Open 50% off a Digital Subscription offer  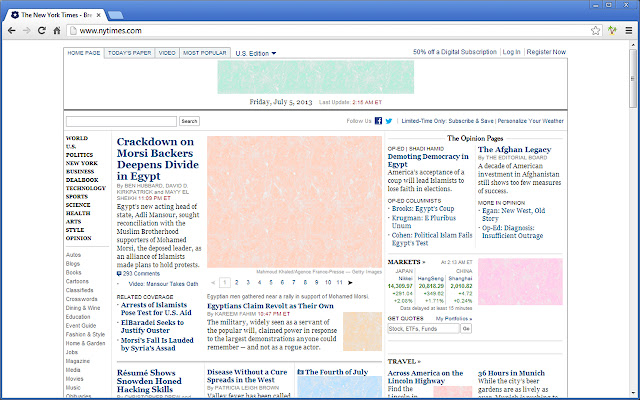(455, 52)
